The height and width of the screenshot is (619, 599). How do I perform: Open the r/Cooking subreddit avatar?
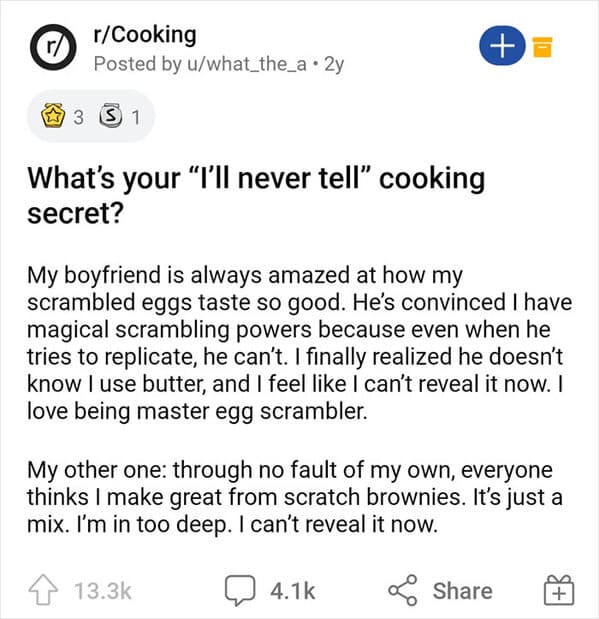point(53,47)
